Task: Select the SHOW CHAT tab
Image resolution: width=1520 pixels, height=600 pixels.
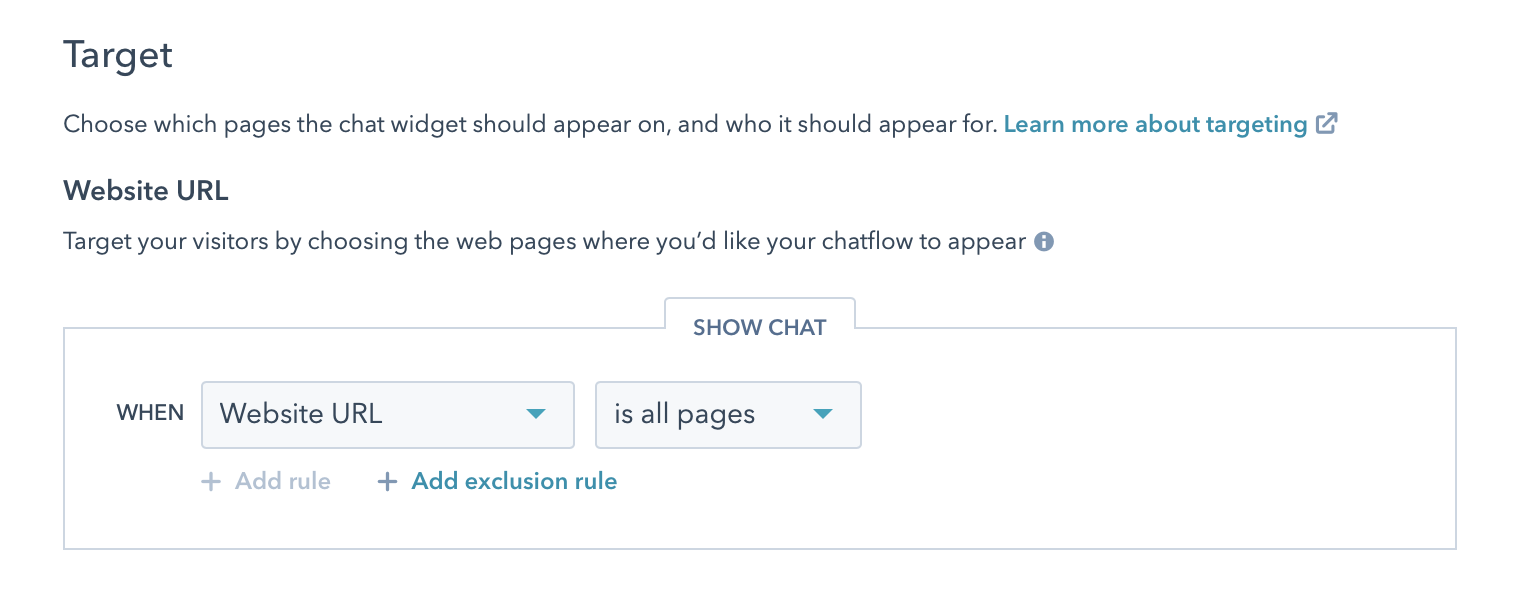Action: 760,327
